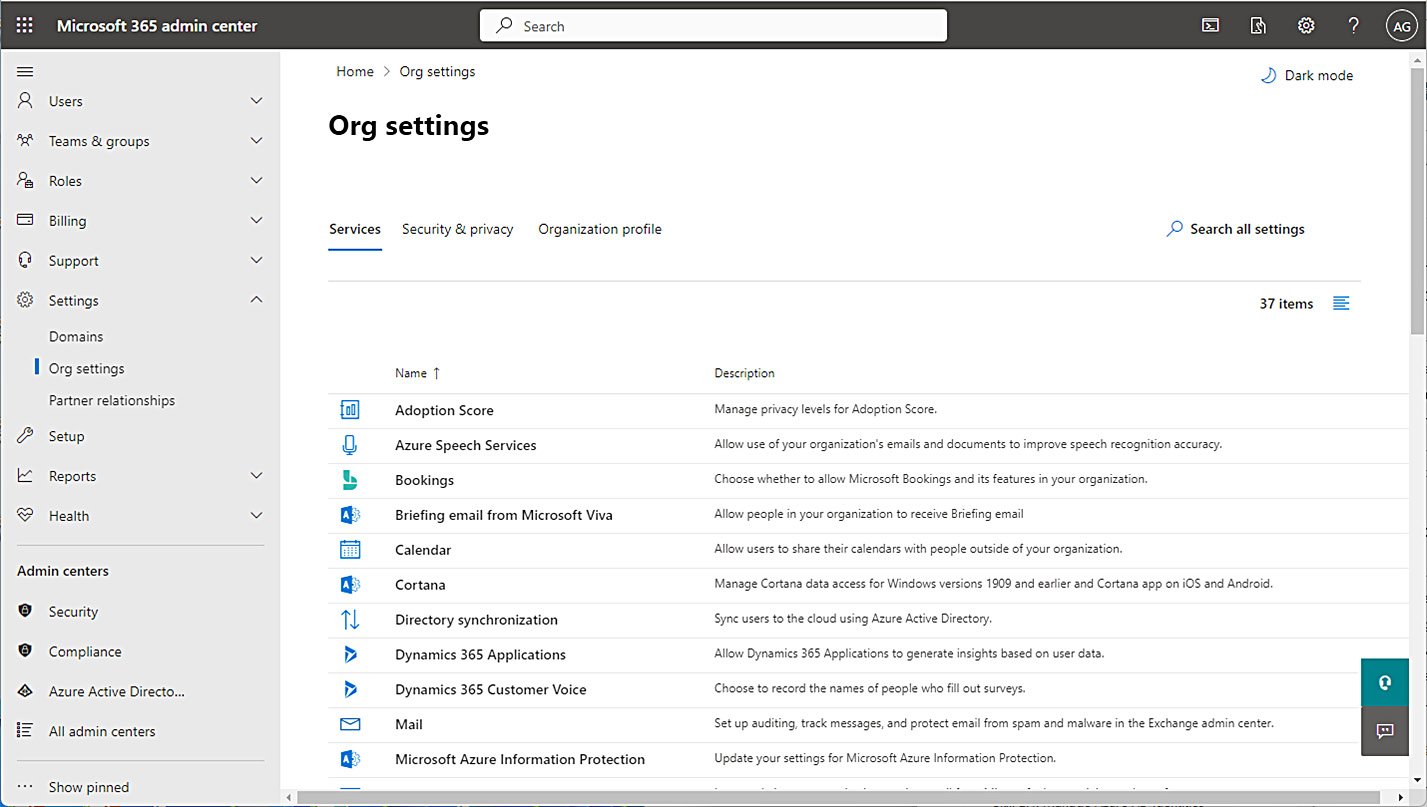Viewport: 1427px width, 807px height.
Task: Open the Cloud Shell terminal icon
Action: tap(1210, 26)
